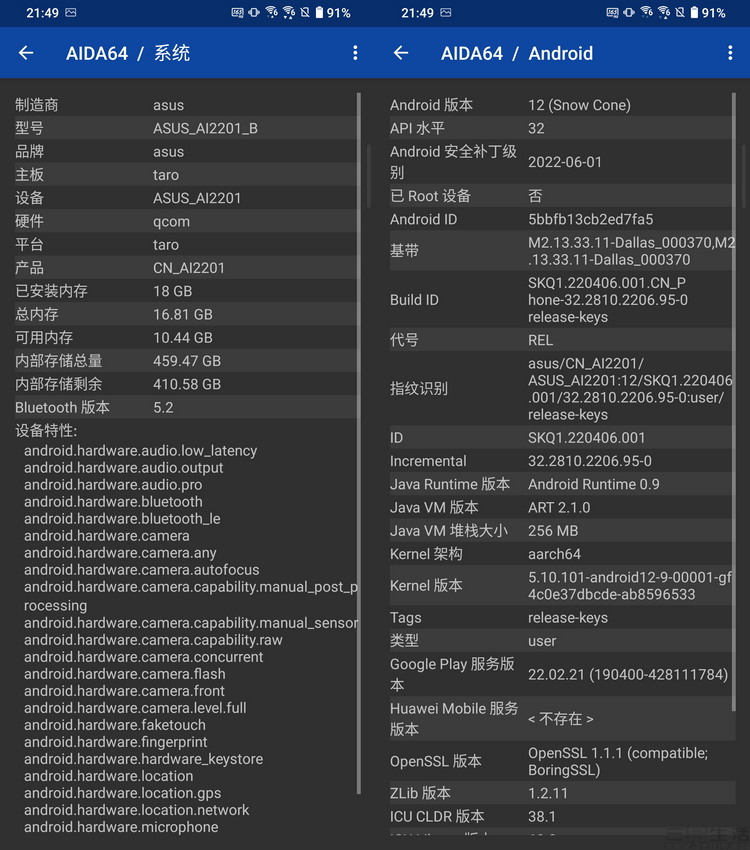Tap vibrate mode icon in left status bar
Viewport: 750px width, 850px height.
[x=254, y=12]
